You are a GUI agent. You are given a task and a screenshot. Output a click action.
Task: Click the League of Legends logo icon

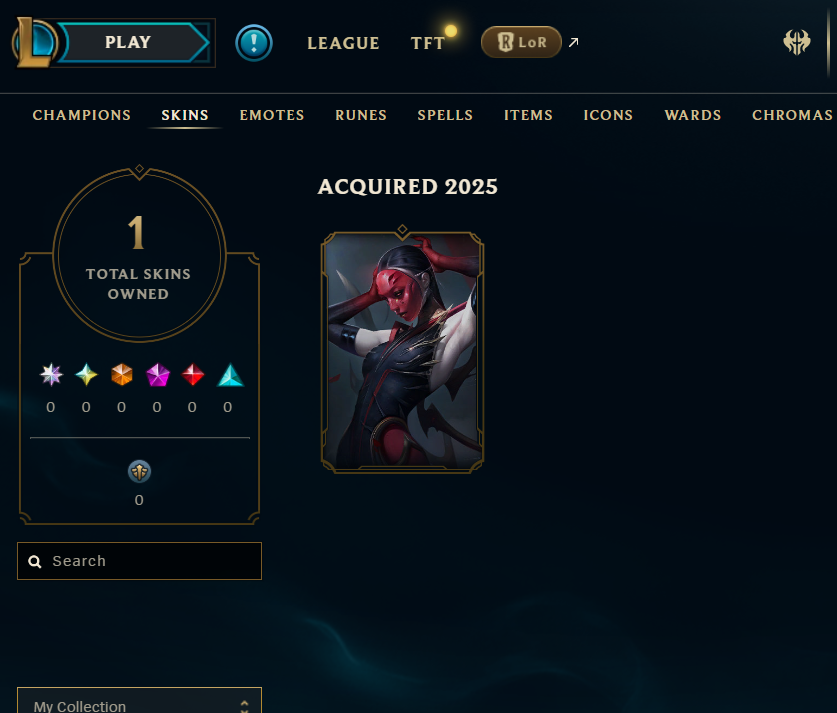(x=35, y=43)
